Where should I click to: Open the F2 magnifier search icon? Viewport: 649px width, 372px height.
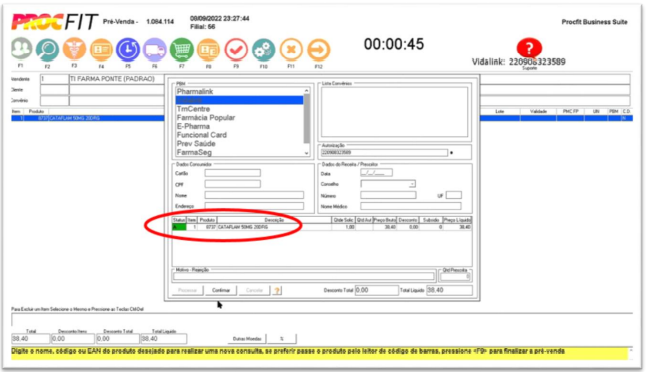[47, 50]
